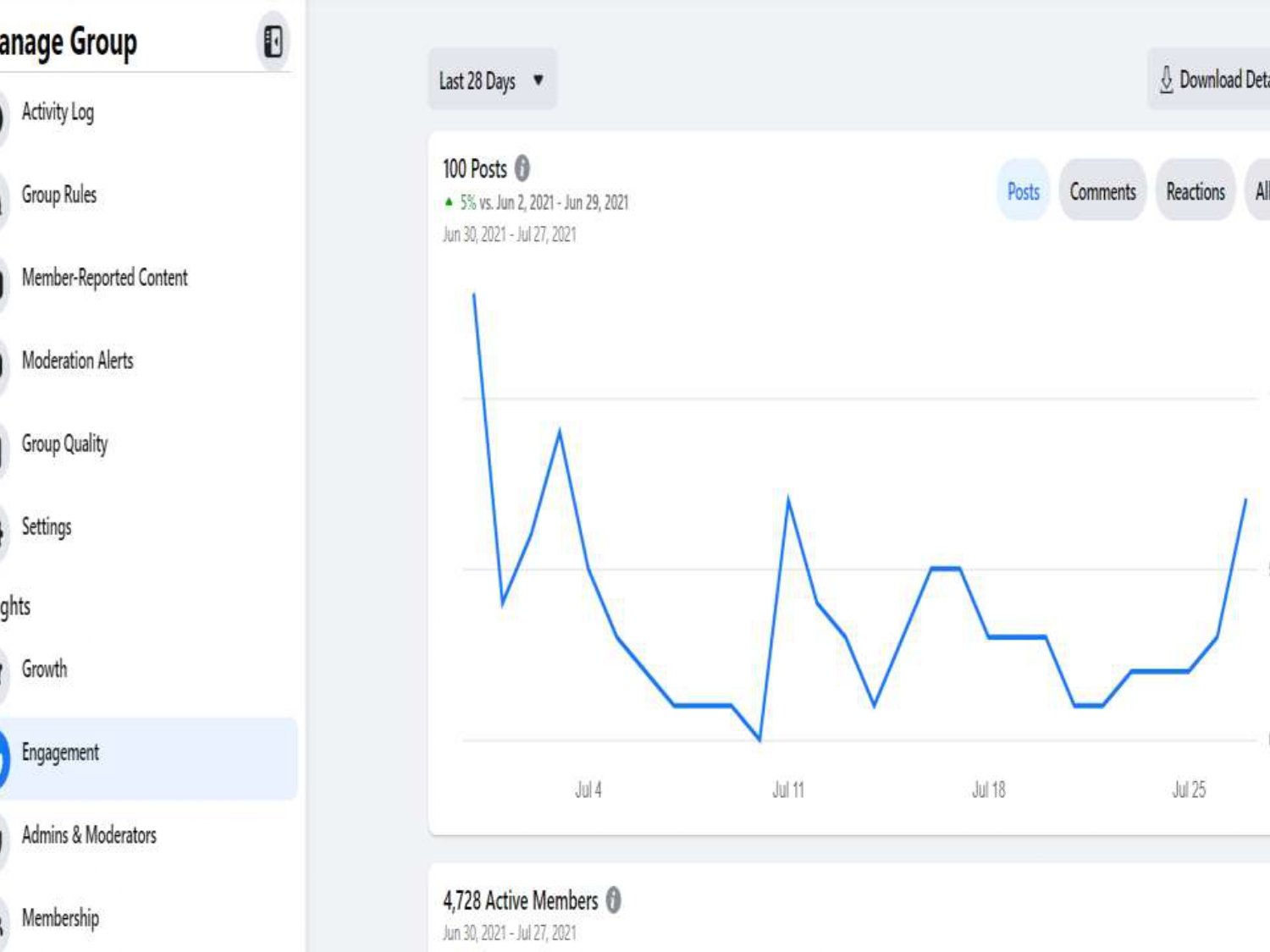Click the info icon beside 100 Posts
The width and height of the screenshot is (1270, 952).
pyautogui.click(x=522, y=168)
